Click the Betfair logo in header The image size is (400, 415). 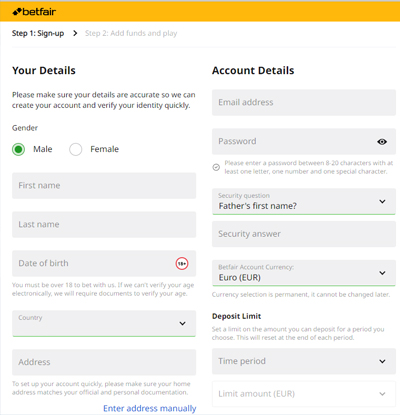point(34,12)
